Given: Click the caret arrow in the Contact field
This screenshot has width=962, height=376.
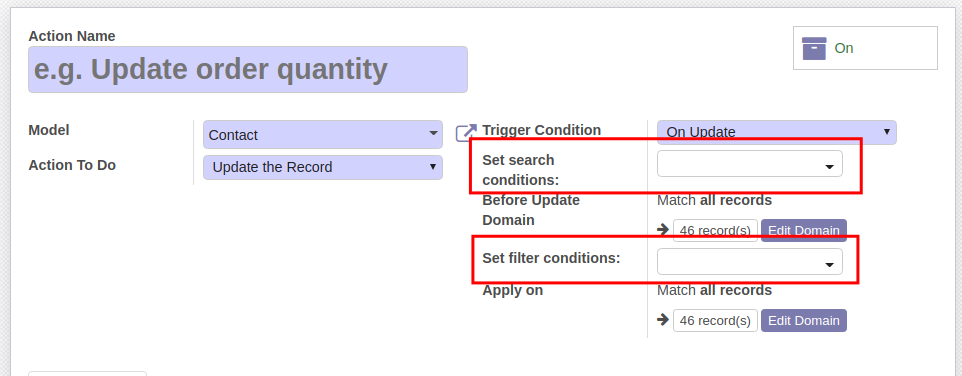Looking at the screenshot, I should (x=433, y=133).
